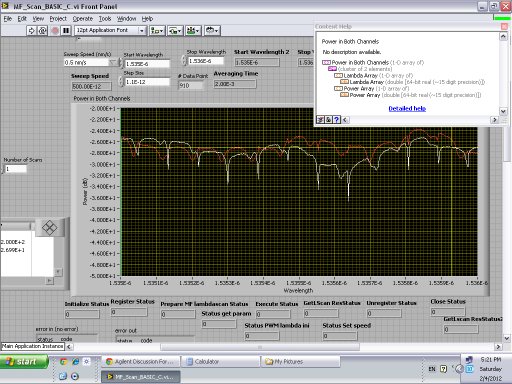Image resolution: width=512 pixels, height=384 pixels.
Task: Open the Sweep Speed (nm/s) ring dropdown
Action: [113, 62]
